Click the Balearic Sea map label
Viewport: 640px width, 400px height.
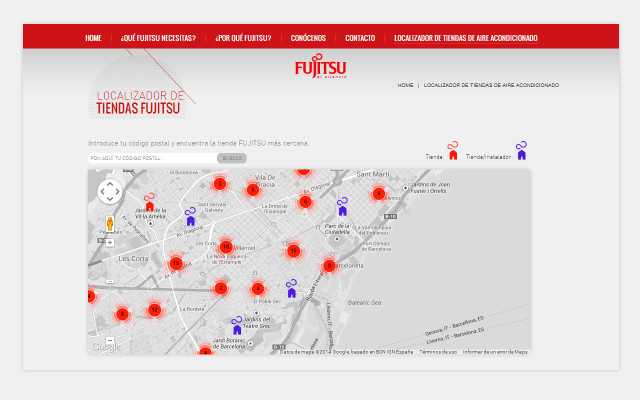pos(364,302)
